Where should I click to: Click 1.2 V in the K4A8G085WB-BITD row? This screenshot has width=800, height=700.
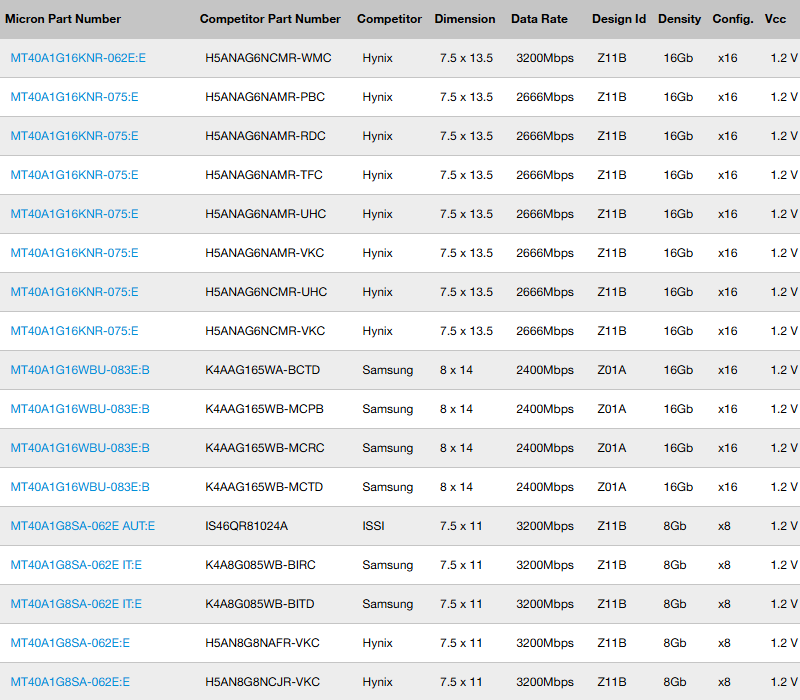tap(784, 605)
